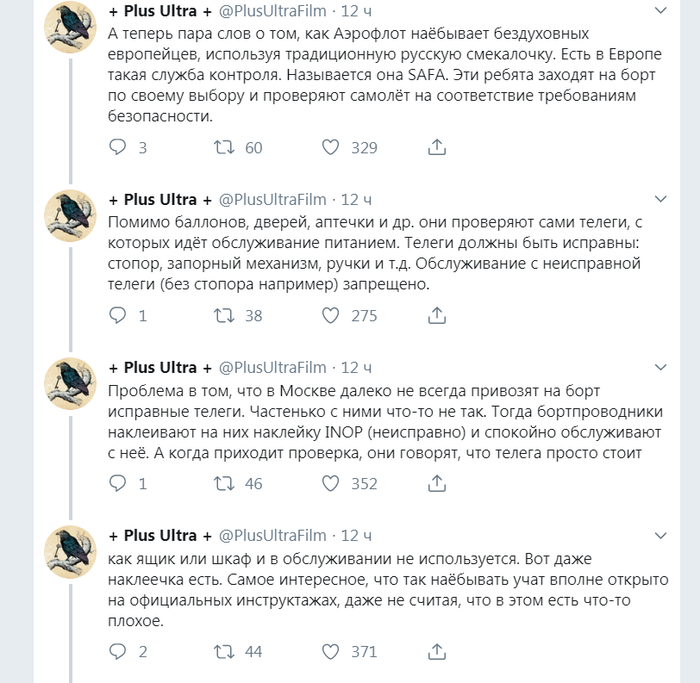Like the tweet with 329 likes
This screenshot has height=683, width=700.
[x=331, y=148]
